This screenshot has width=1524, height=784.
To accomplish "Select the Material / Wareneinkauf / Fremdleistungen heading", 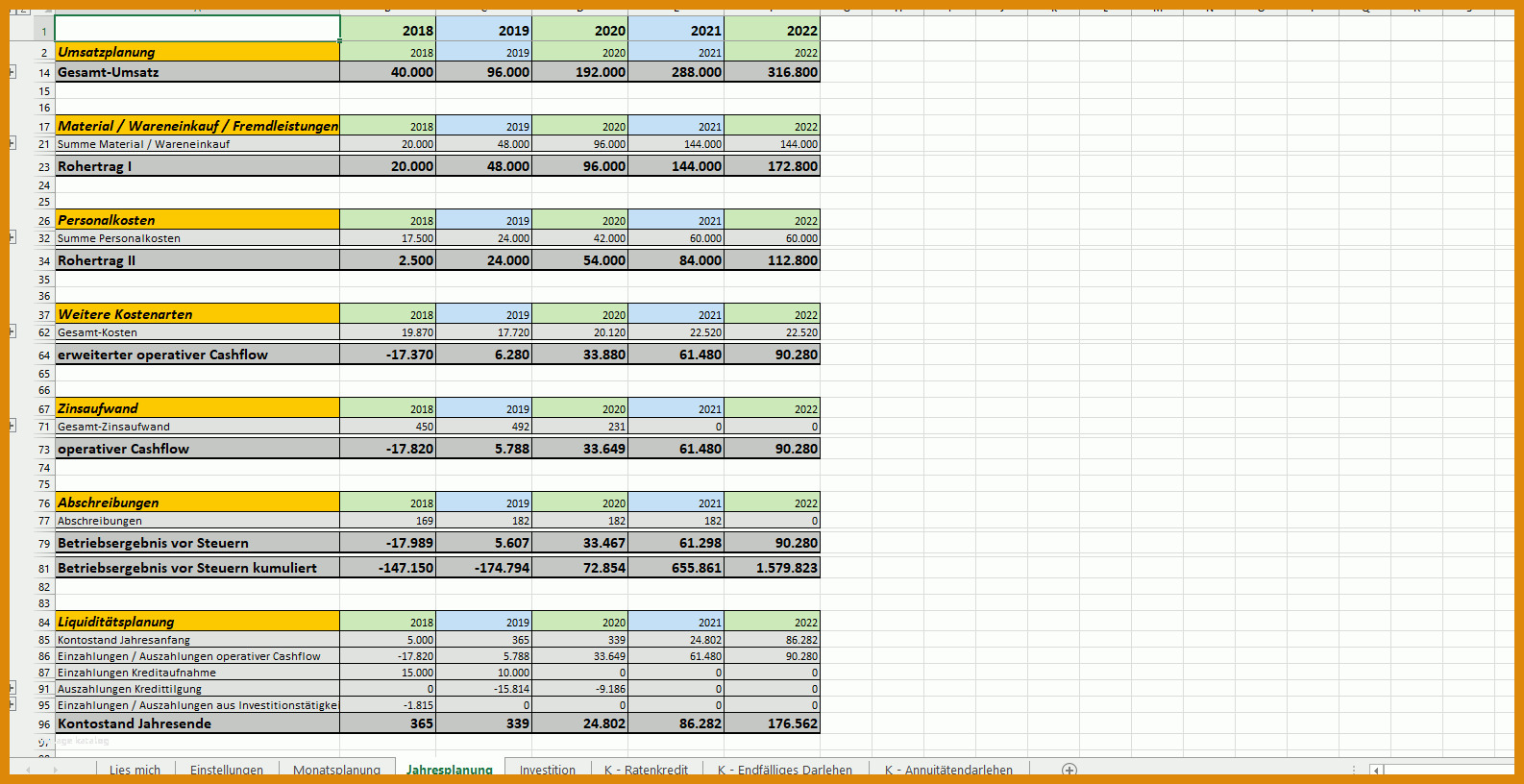I will 197,126.
